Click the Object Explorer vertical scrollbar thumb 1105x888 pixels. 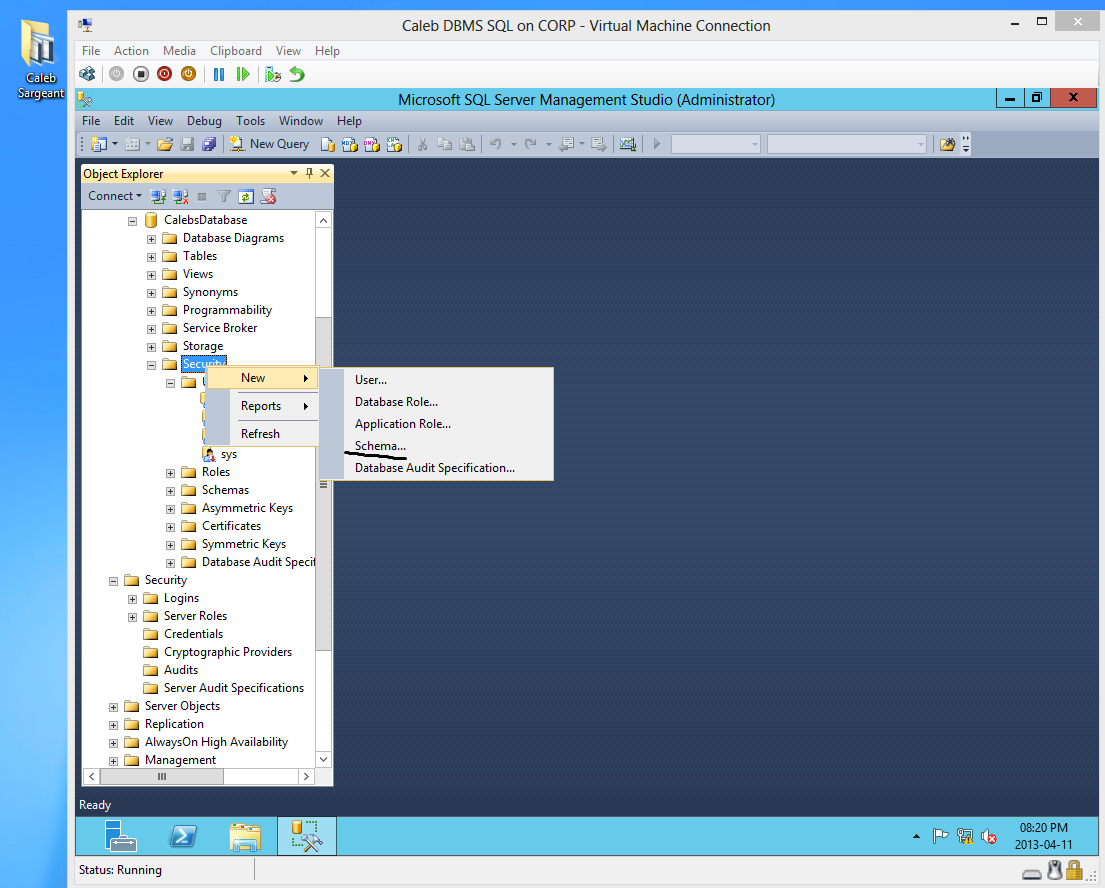[323, 483]
